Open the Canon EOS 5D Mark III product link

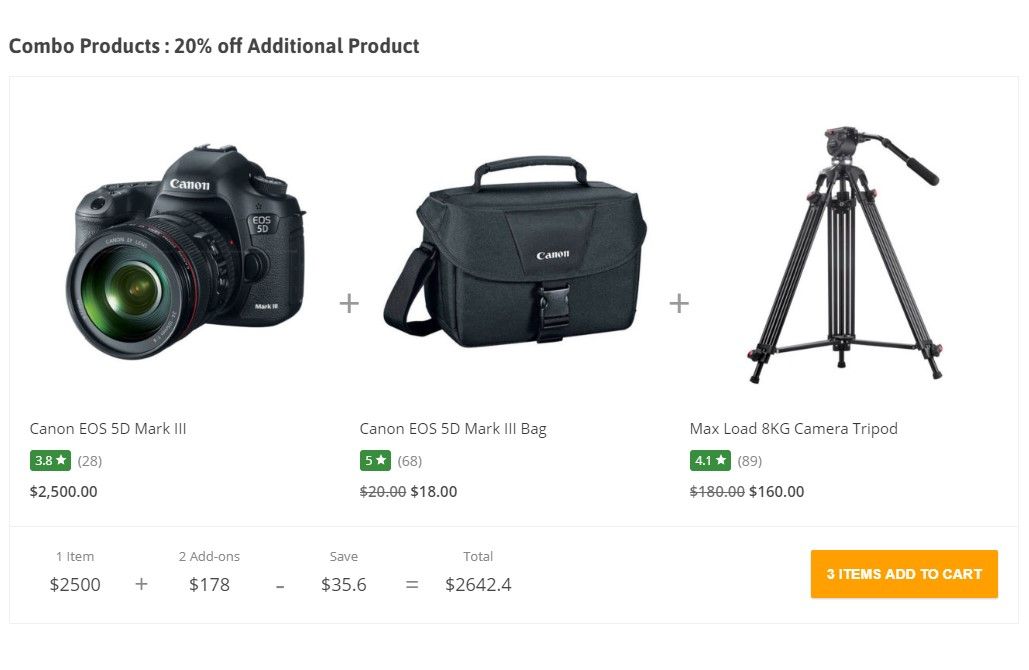click(108, 428)
